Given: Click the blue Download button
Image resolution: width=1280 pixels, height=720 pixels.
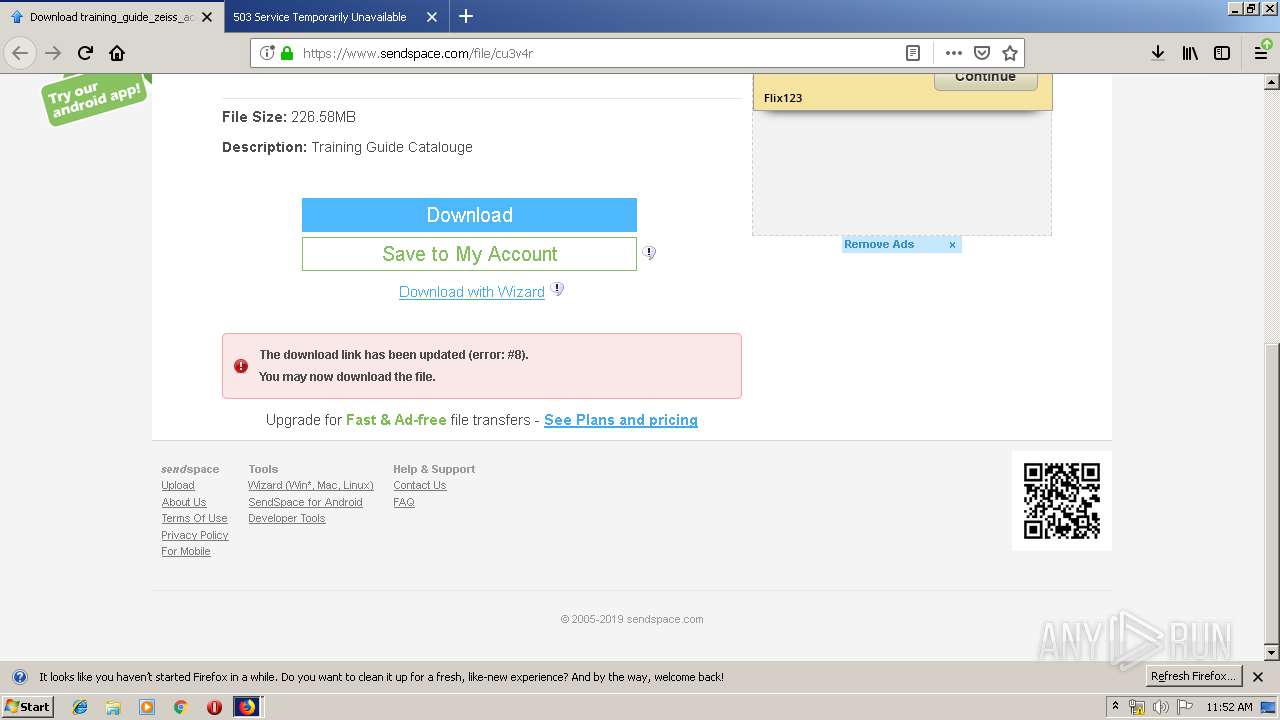Looking at the screenshot, I should [x=469, y=215].
